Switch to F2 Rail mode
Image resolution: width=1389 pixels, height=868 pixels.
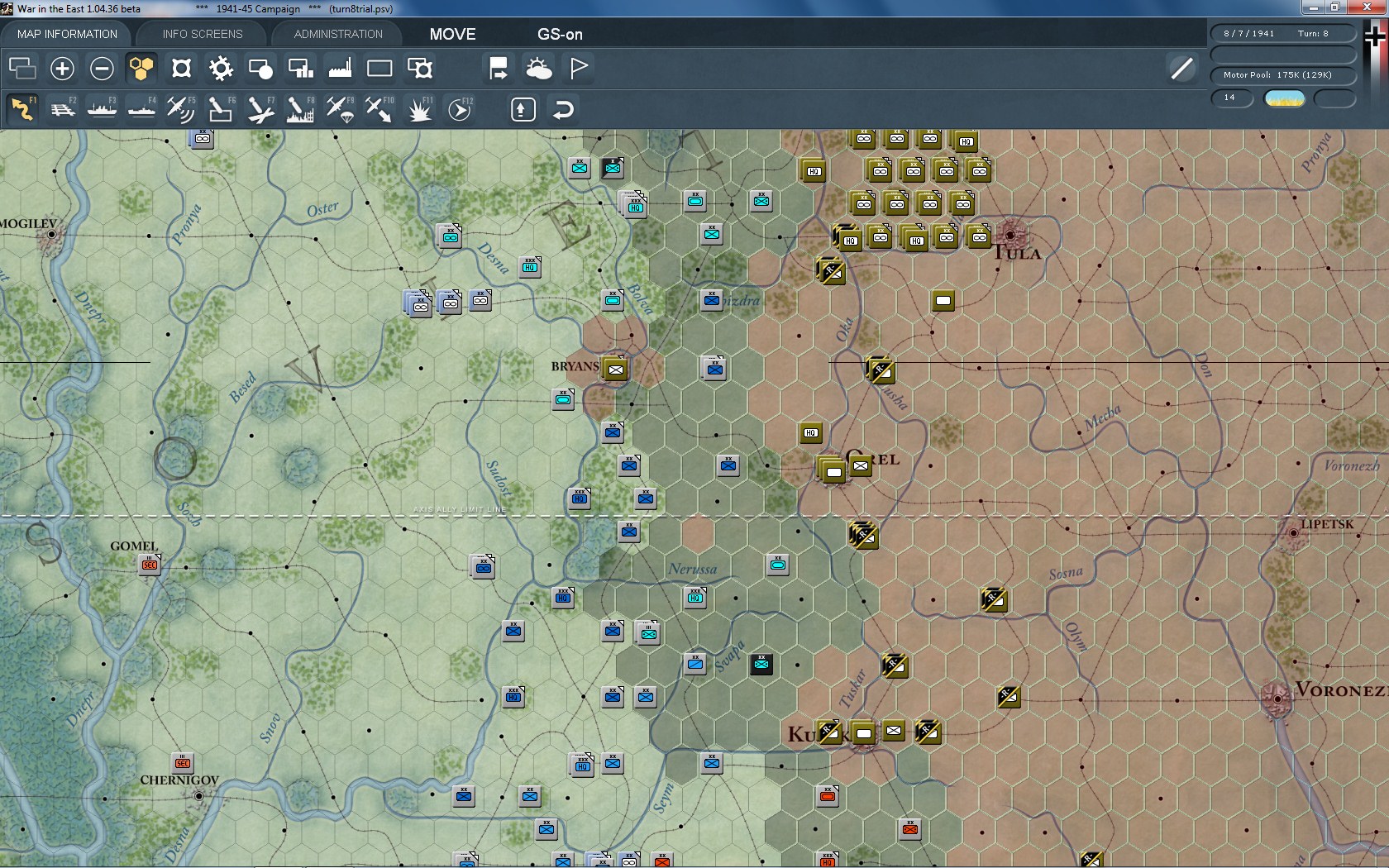click(62, 109)
